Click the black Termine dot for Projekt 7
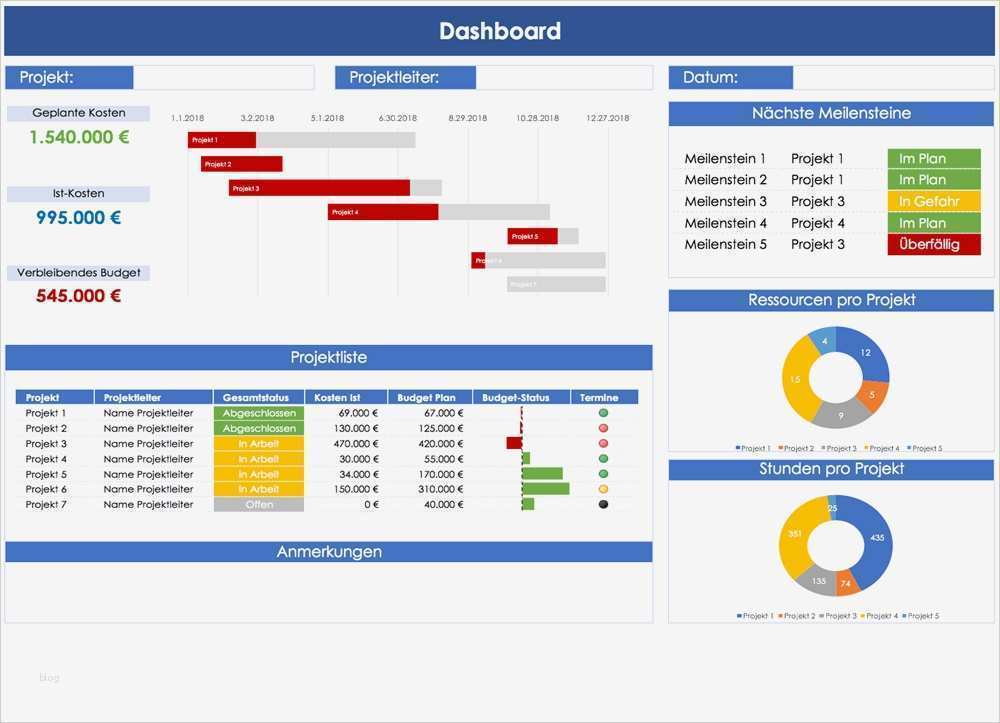Viewport: 1000px width, 723px height. coord(603,504)
